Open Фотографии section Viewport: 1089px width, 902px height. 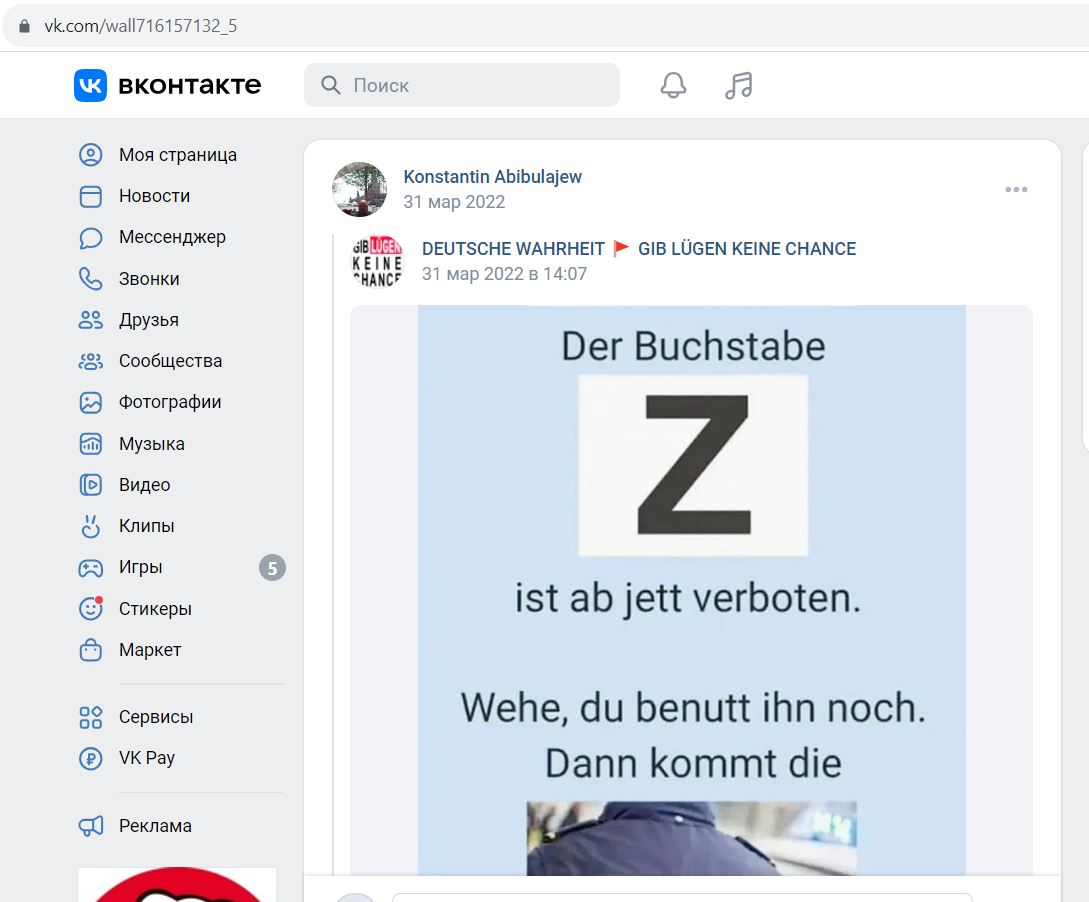pos(169,402)
